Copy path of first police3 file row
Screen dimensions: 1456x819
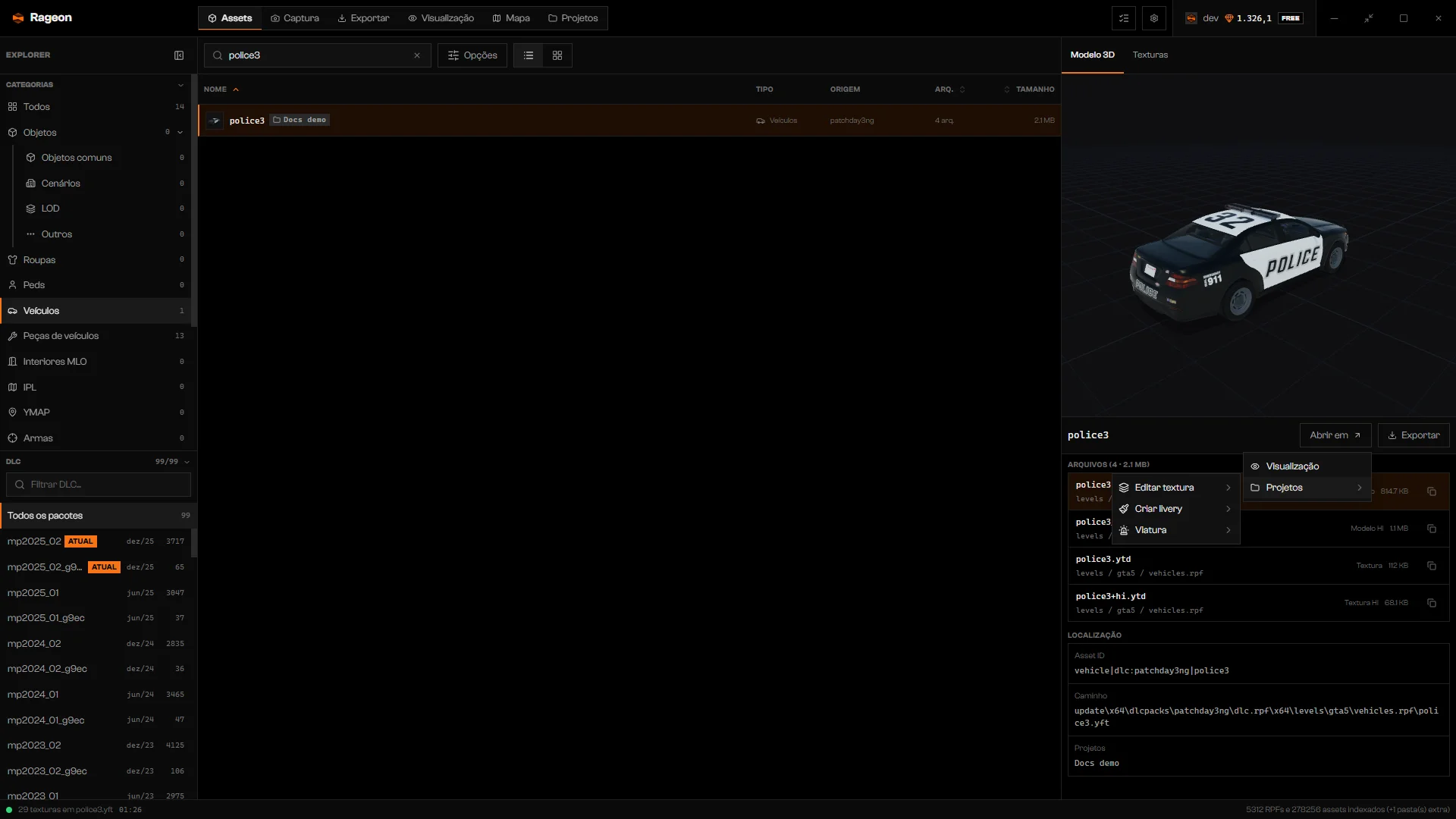1432,491
